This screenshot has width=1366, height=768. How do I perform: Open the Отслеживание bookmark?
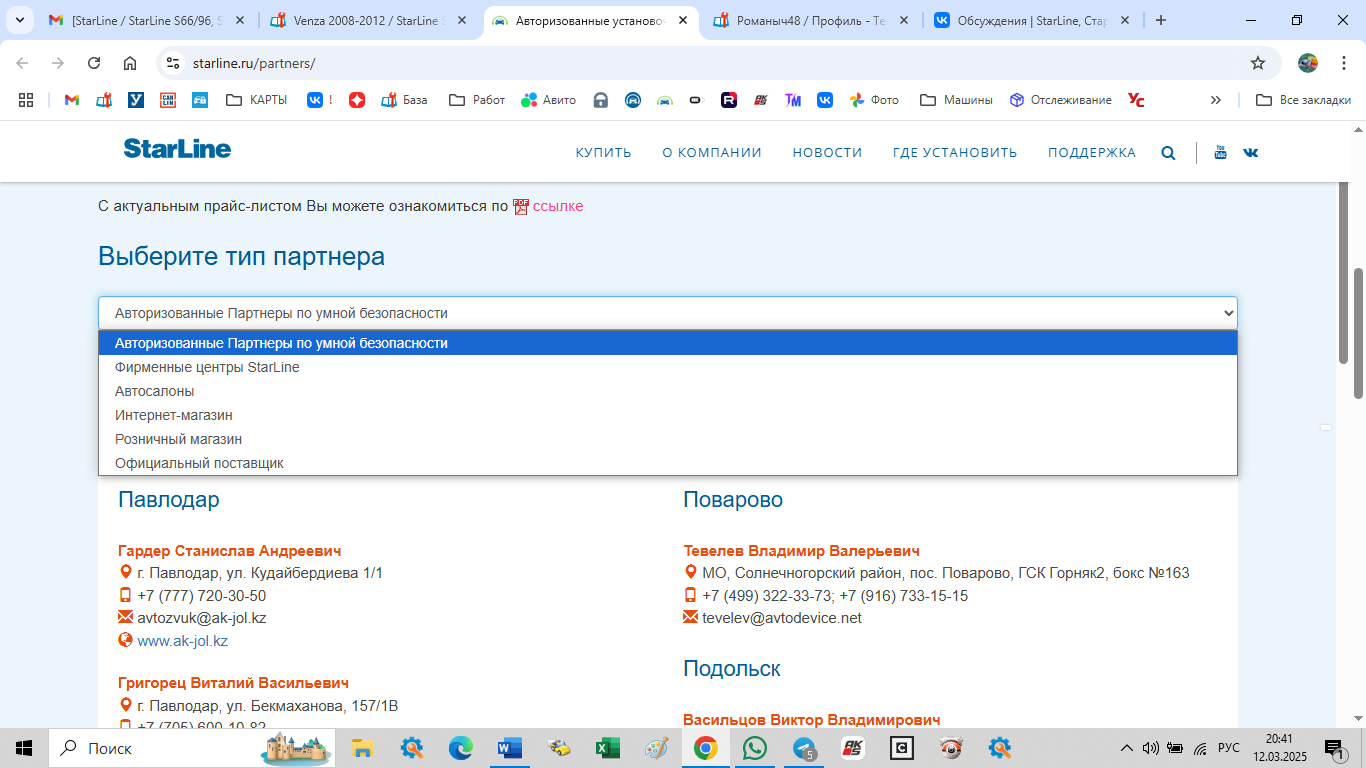tap(1060, 100)
